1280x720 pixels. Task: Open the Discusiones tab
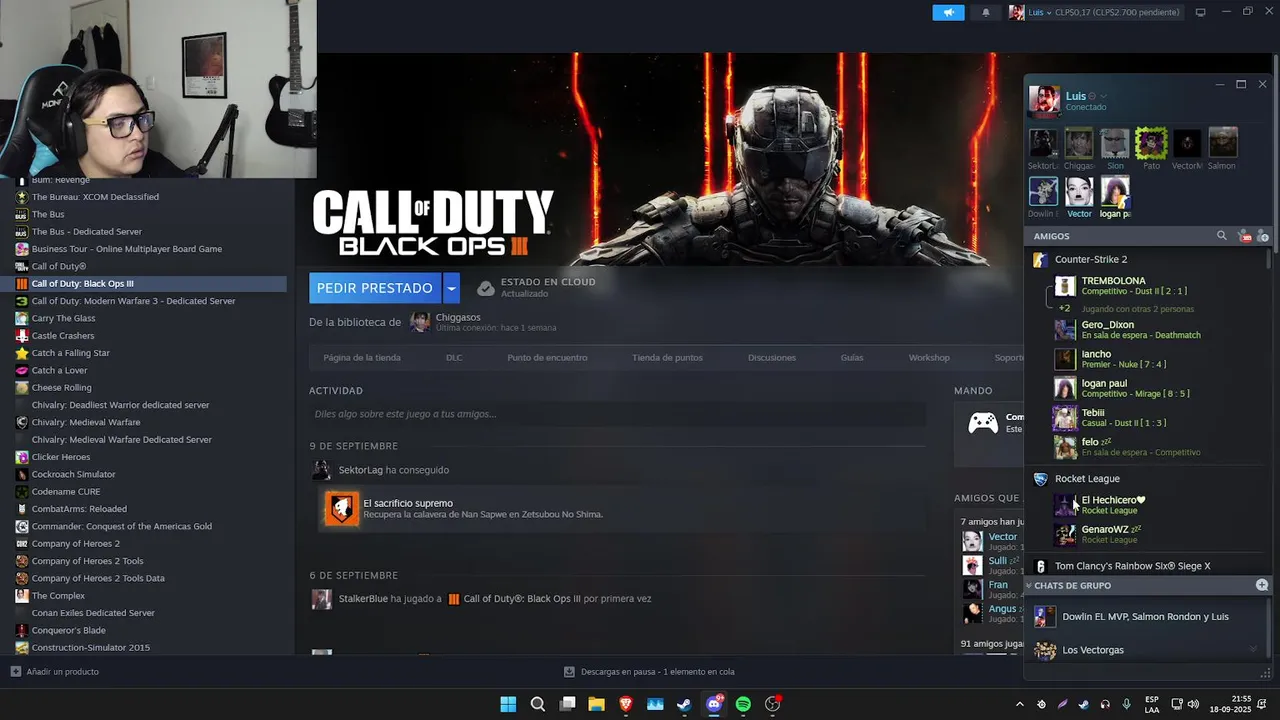tap(772, 357)
